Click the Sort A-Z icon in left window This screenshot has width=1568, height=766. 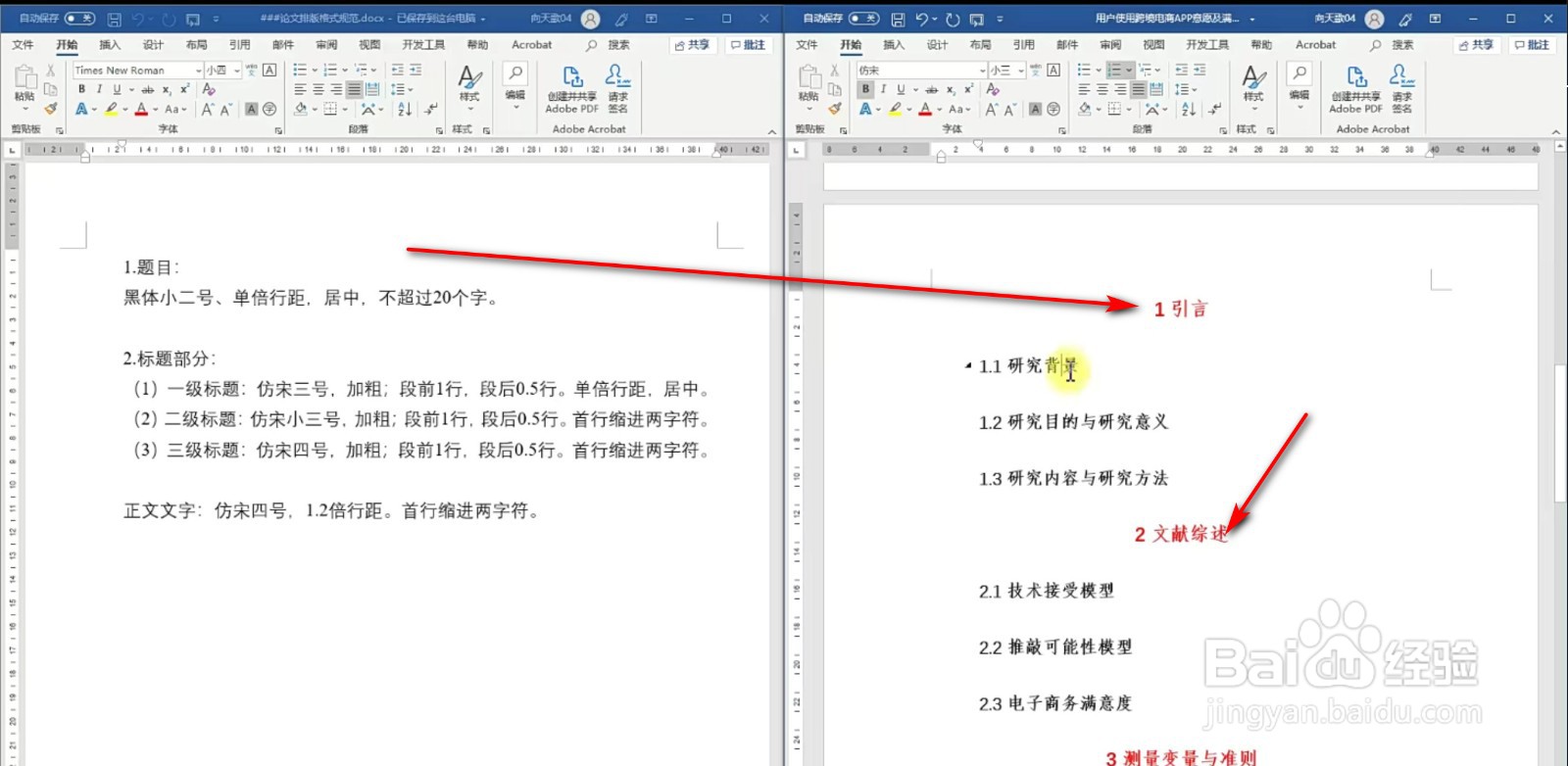tap(405, 110)
